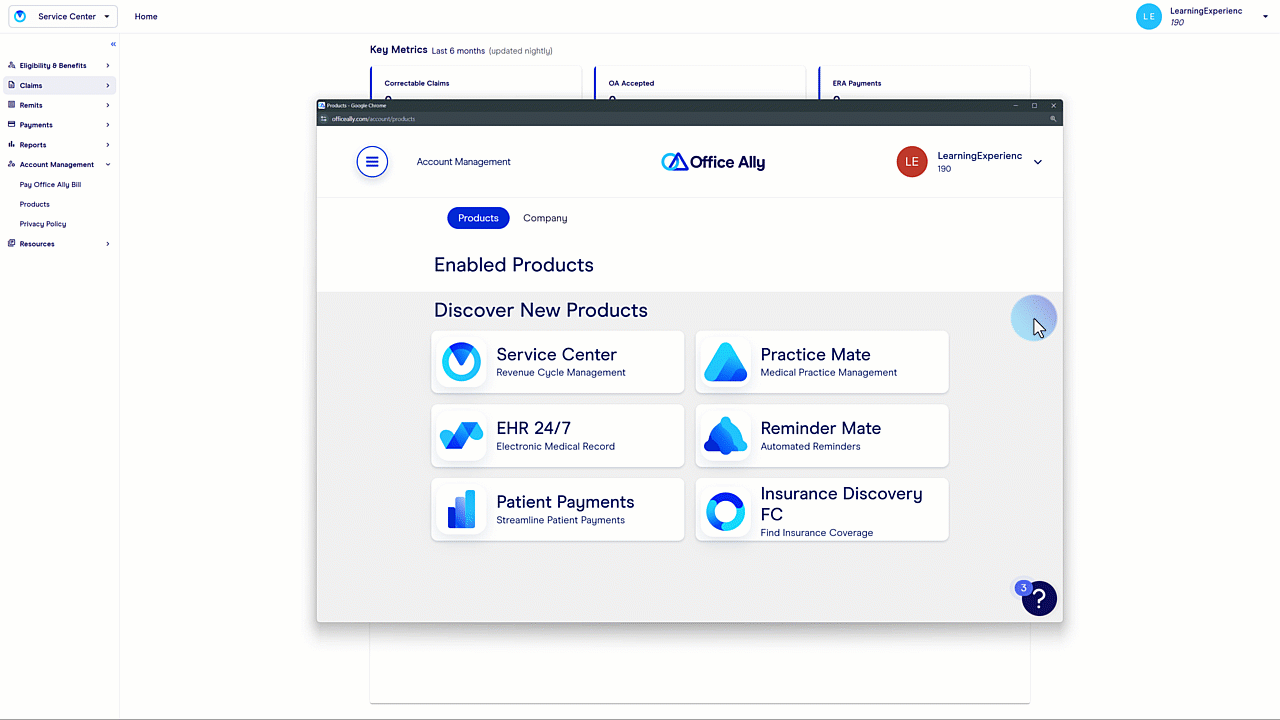Click the Reminder Mate bell icon
This screenshot has height=720, width=1280.
tap(725, 436)
